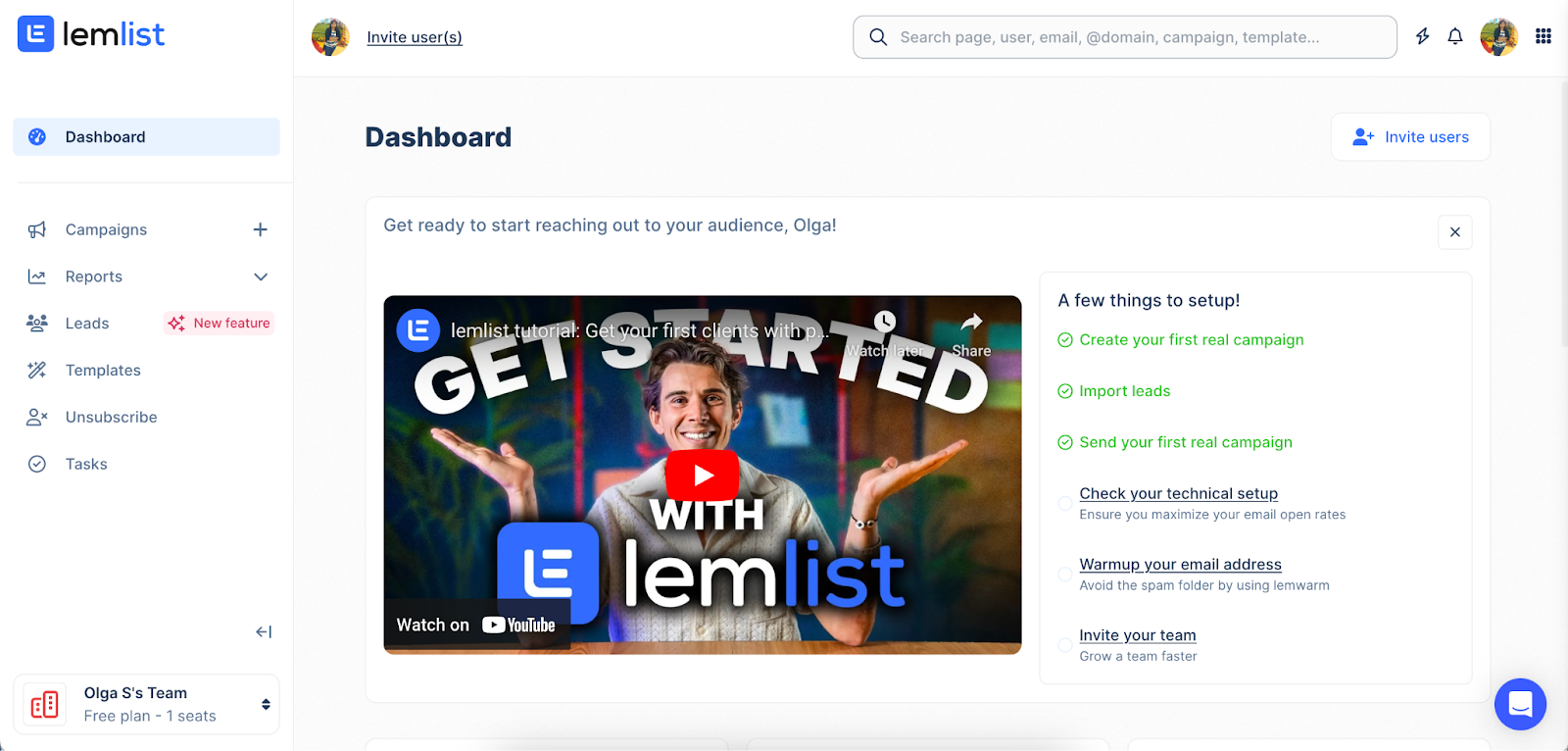Tick the 'Invite your team' circle
This screenshot has width=1568, height=751.
point(1064,644)
